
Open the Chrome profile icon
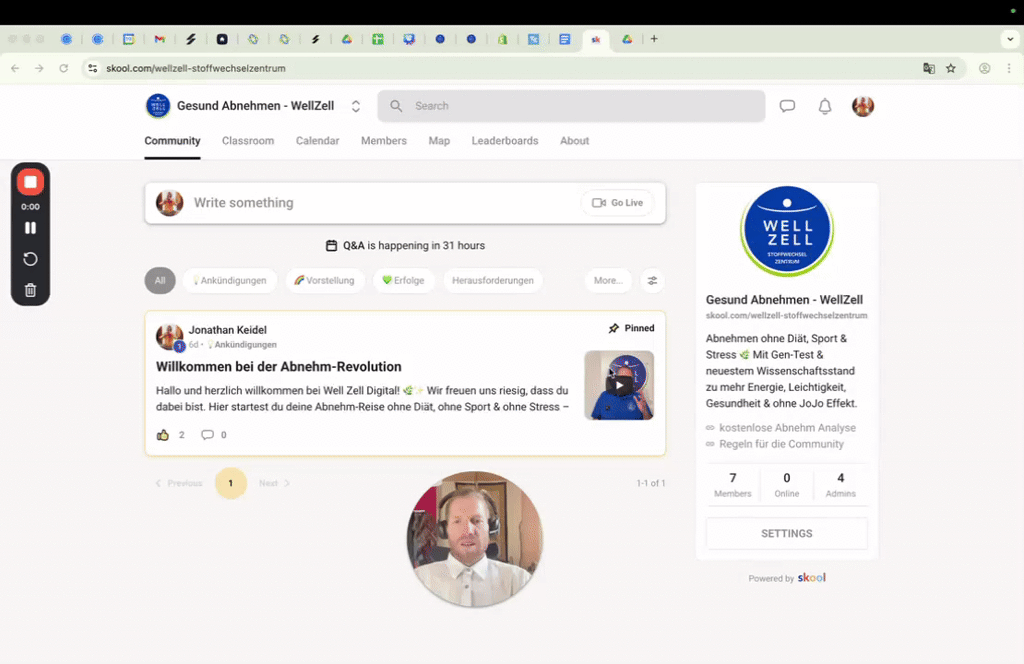tap(985, 69)
